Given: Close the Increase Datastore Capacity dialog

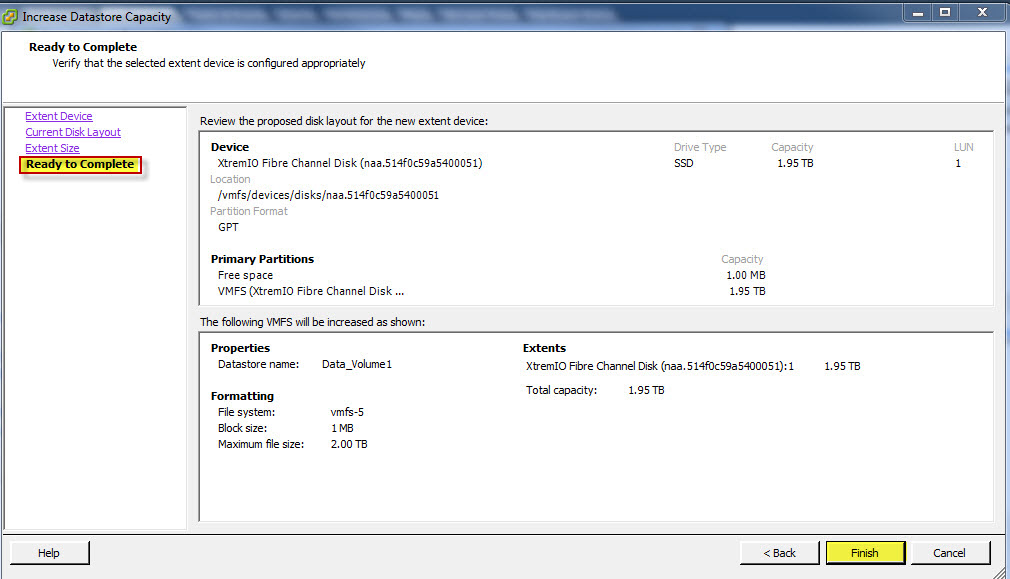Looking at the screenshot, I should (x=979, y=13).
